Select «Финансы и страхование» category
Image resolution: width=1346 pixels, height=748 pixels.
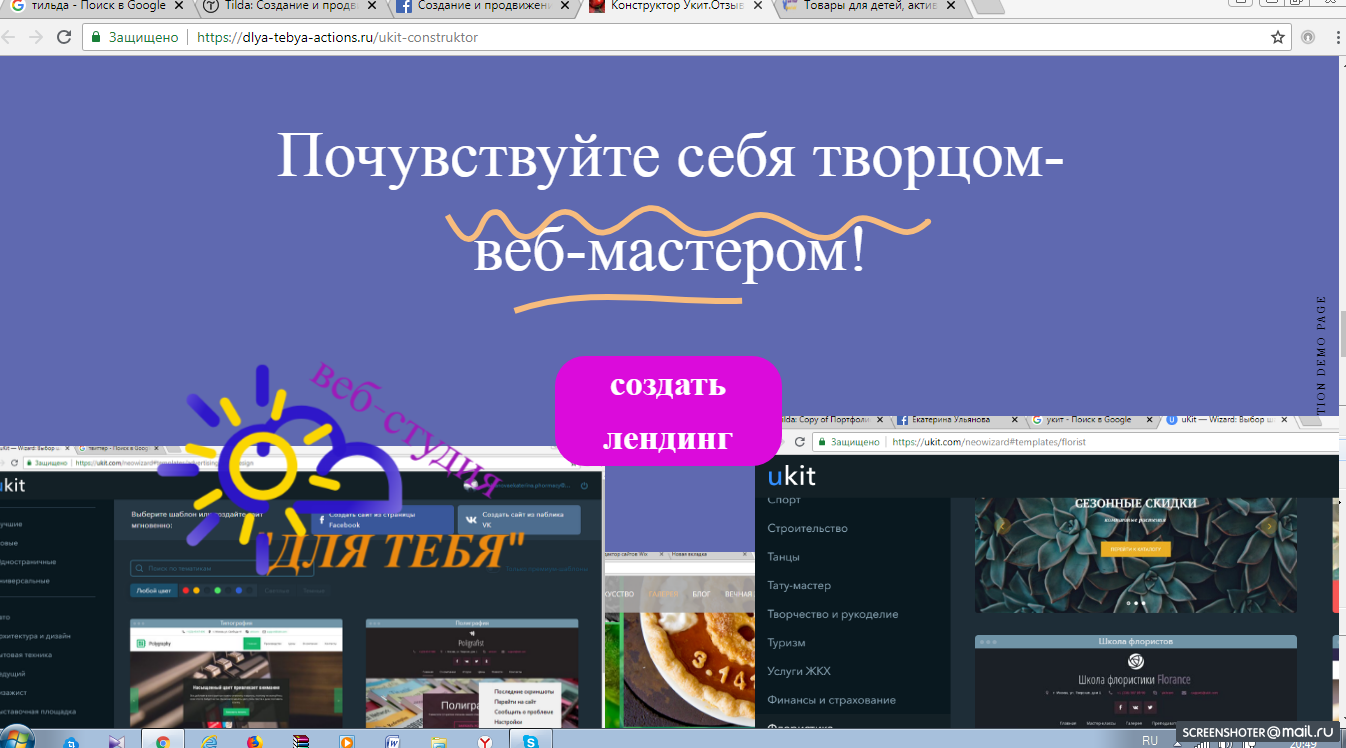click(831, 700)
